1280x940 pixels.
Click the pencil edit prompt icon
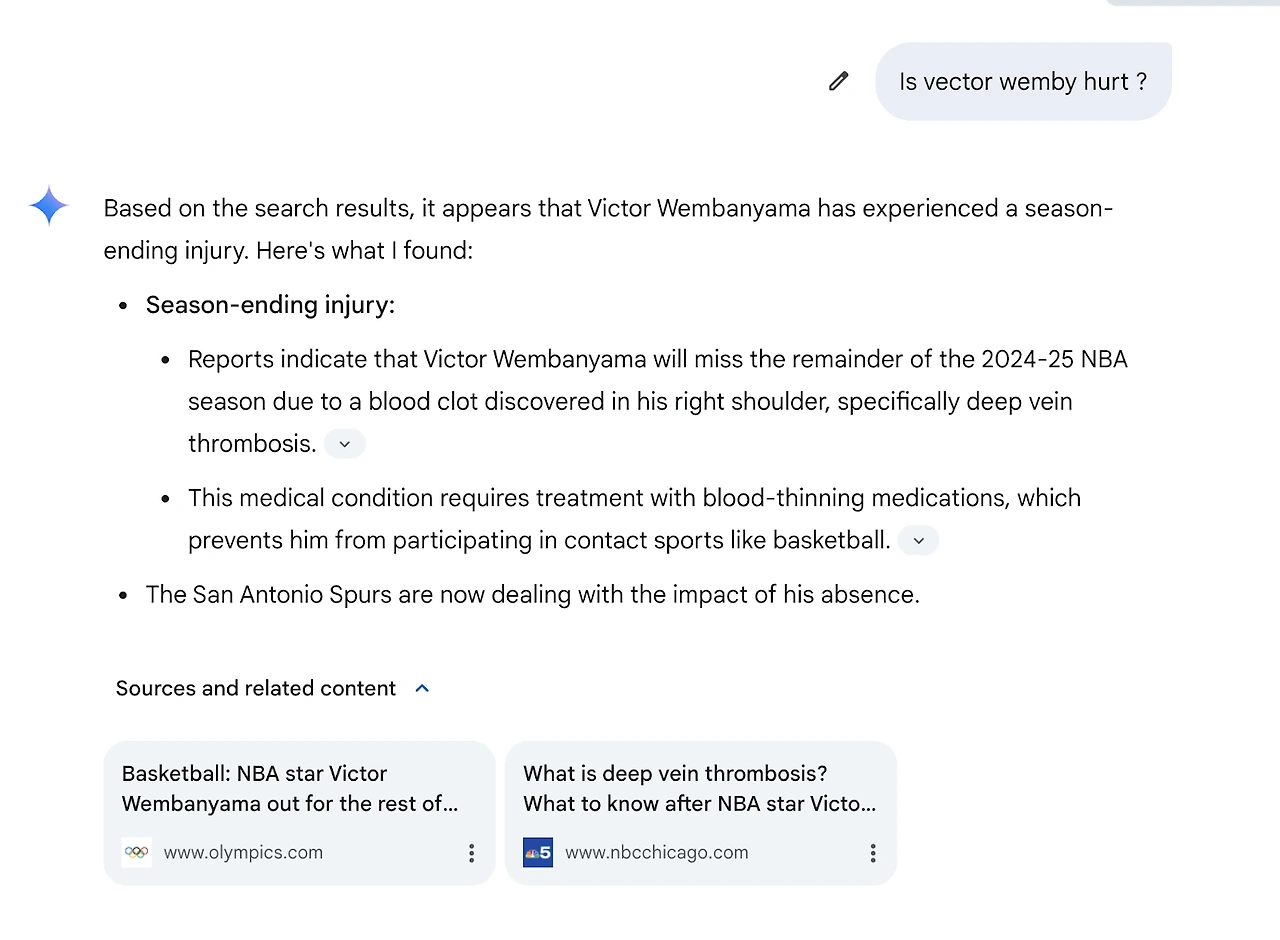(x=838, y=81)
